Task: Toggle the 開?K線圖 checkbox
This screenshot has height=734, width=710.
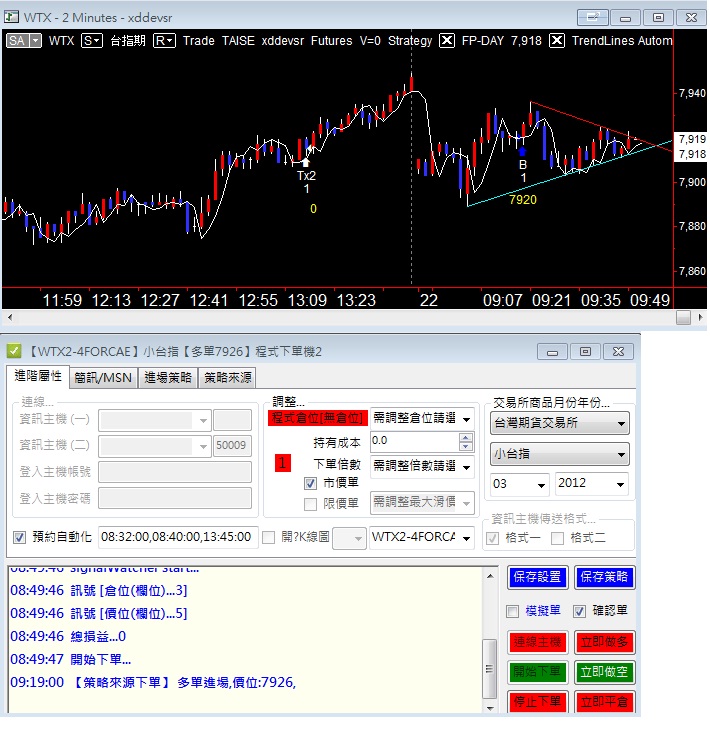Action: pyautogui.click(x=269, y=537)
